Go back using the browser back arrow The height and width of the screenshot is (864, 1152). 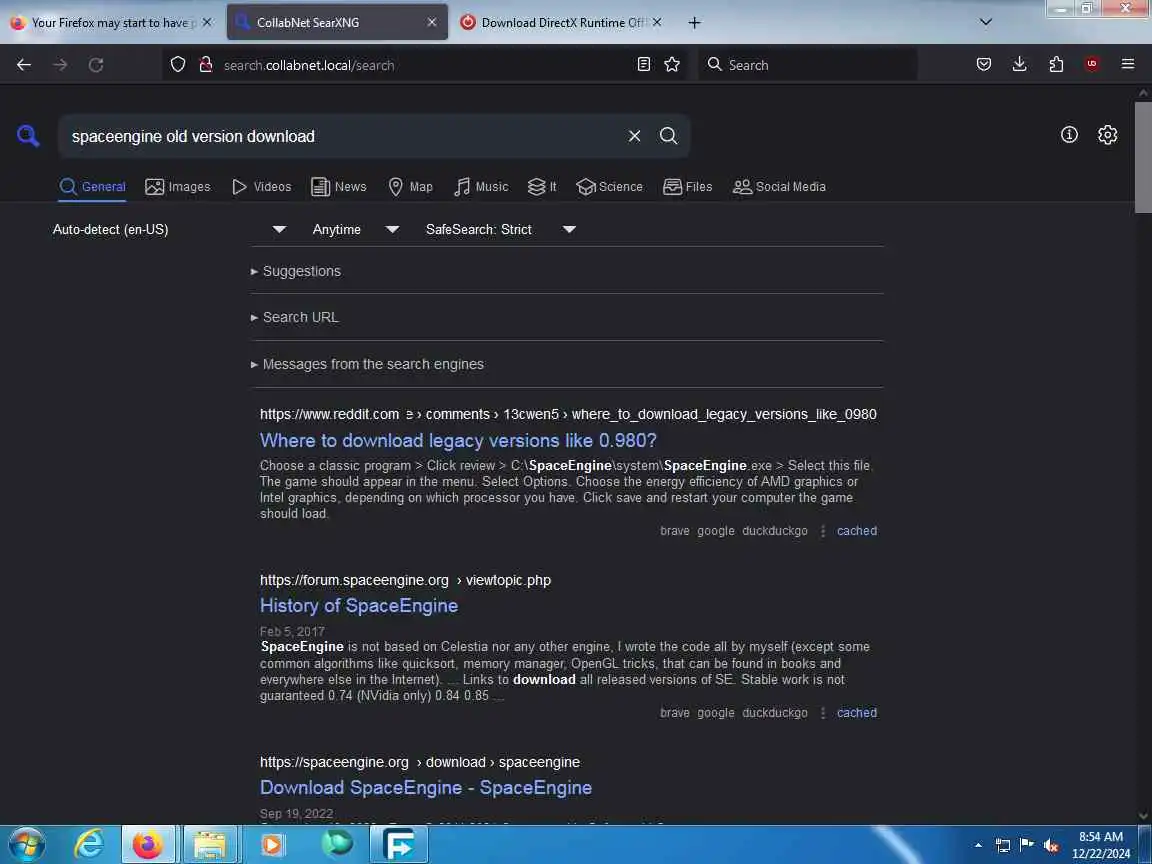[24, 65]
